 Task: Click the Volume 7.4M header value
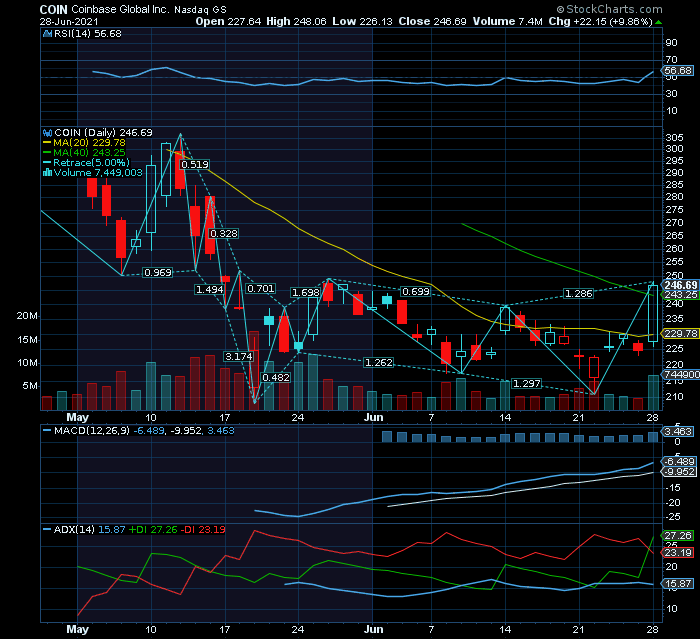pos(508,21)
